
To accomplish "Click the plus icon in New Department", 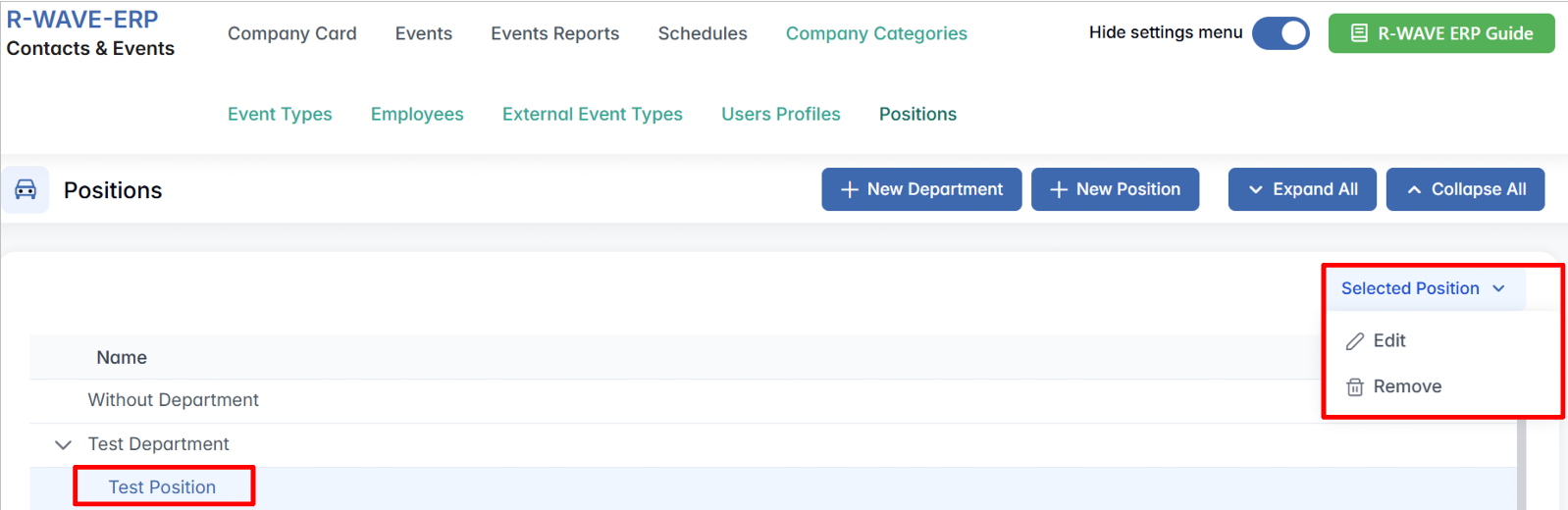I will tap(850, 189).
